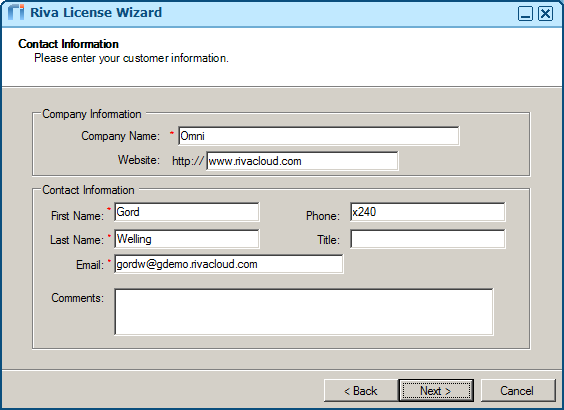This screenshot has width=564, height=410.
Task: Select the empty Title input field
Action: point(428,239)
